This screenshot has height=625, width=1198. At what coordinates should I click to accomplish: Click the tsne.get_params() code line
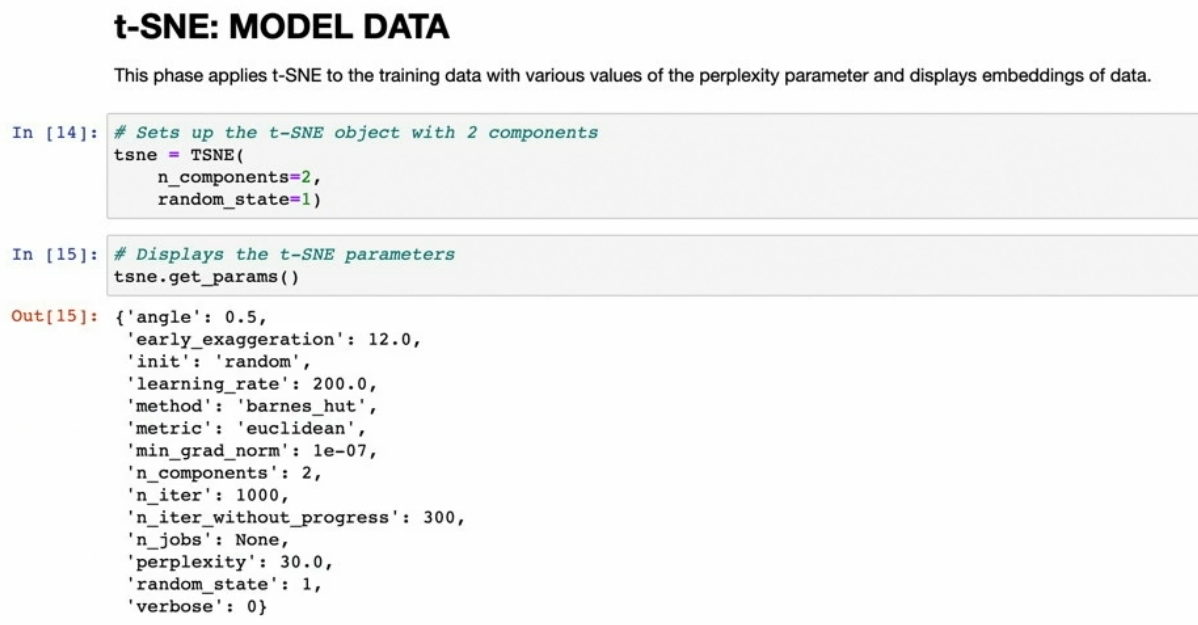[206, 277]
